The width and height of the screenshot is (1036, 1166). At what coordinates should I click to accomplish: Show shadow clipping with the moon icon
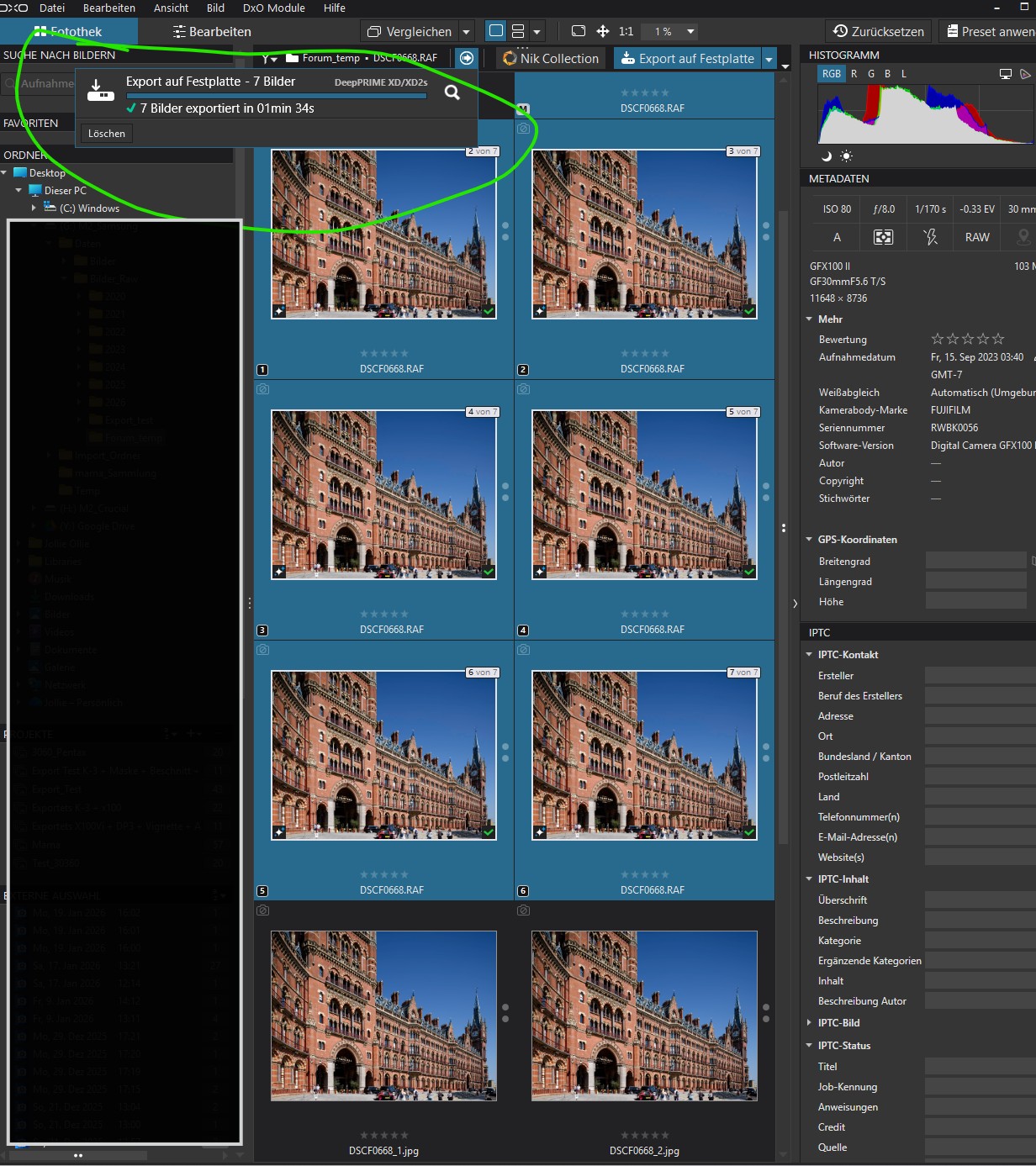pyautogui.click(x=827, y=156)
